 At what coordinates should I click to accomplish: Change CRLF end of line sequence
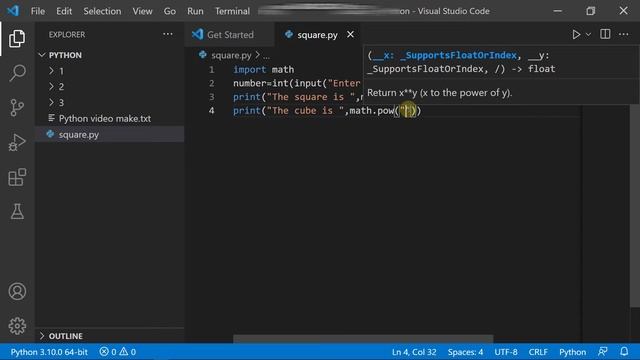click(538, 351)
